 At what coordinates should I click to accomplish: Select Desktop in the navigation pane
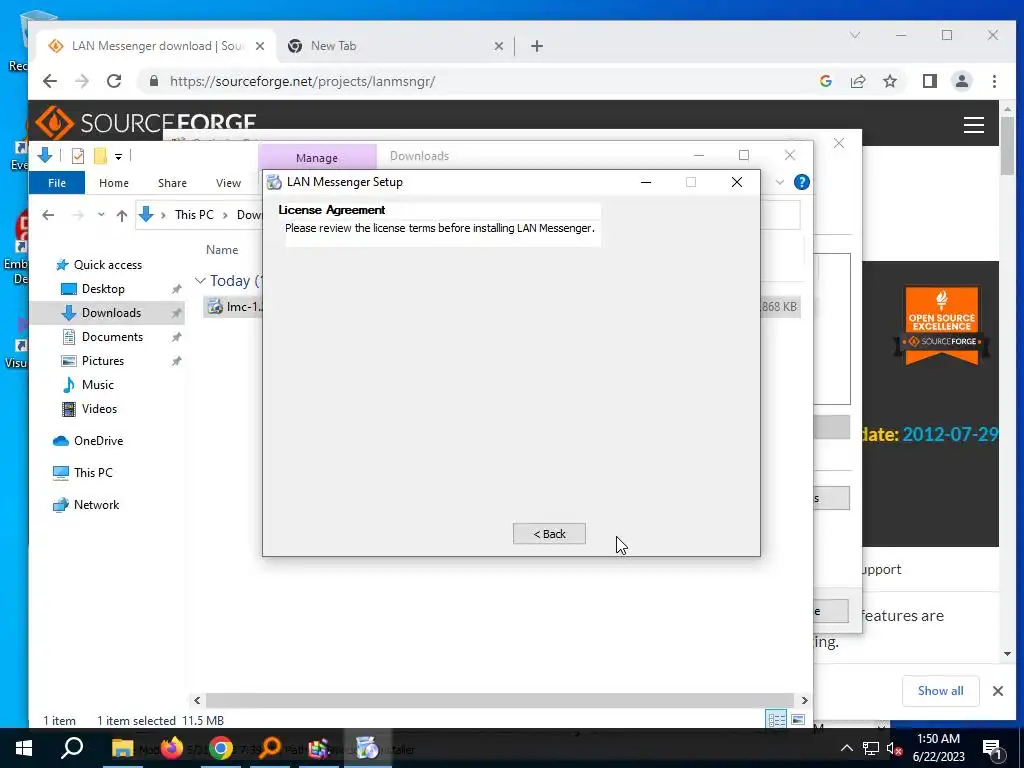tap(103, 289)
